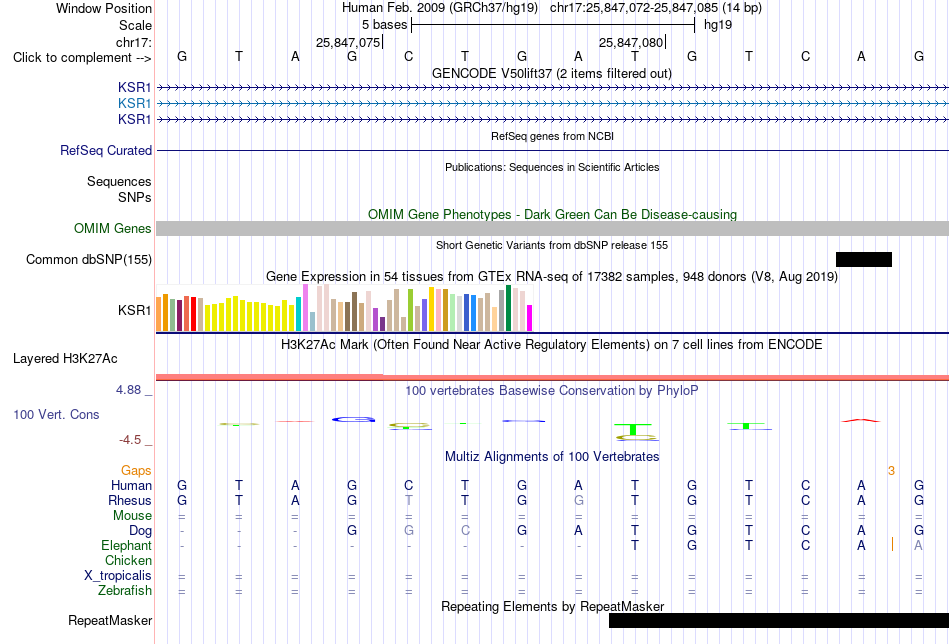Select the RepeatMasker track label
This screenshot has height=644, width=950.
[110, 620]
